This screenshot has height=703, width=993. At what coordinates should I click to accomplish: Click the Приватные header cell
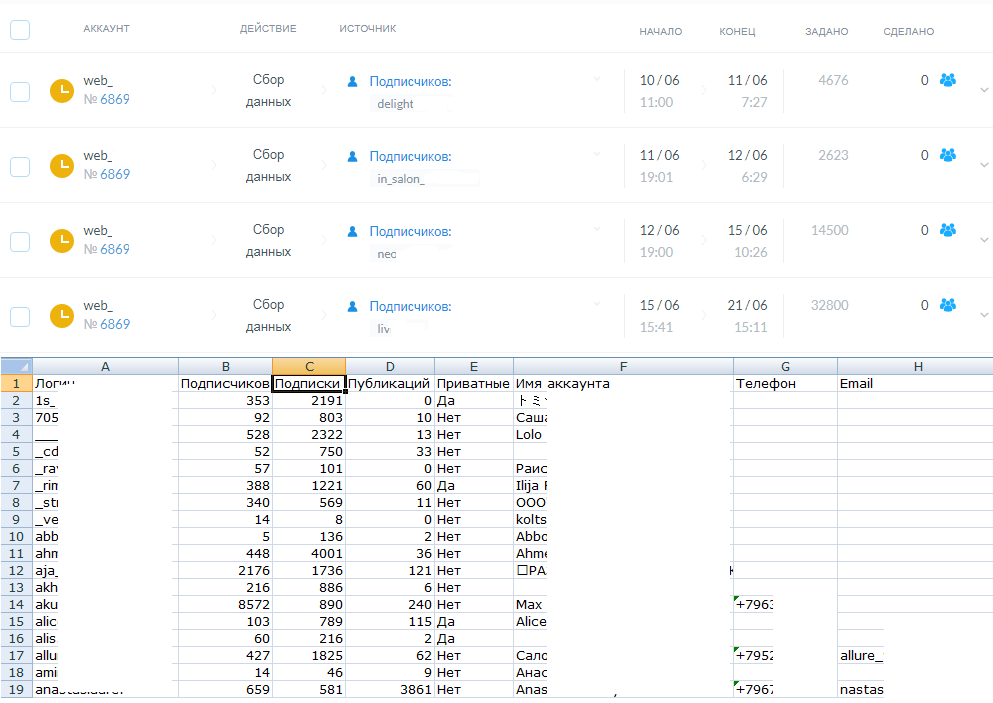click(474, 384)
